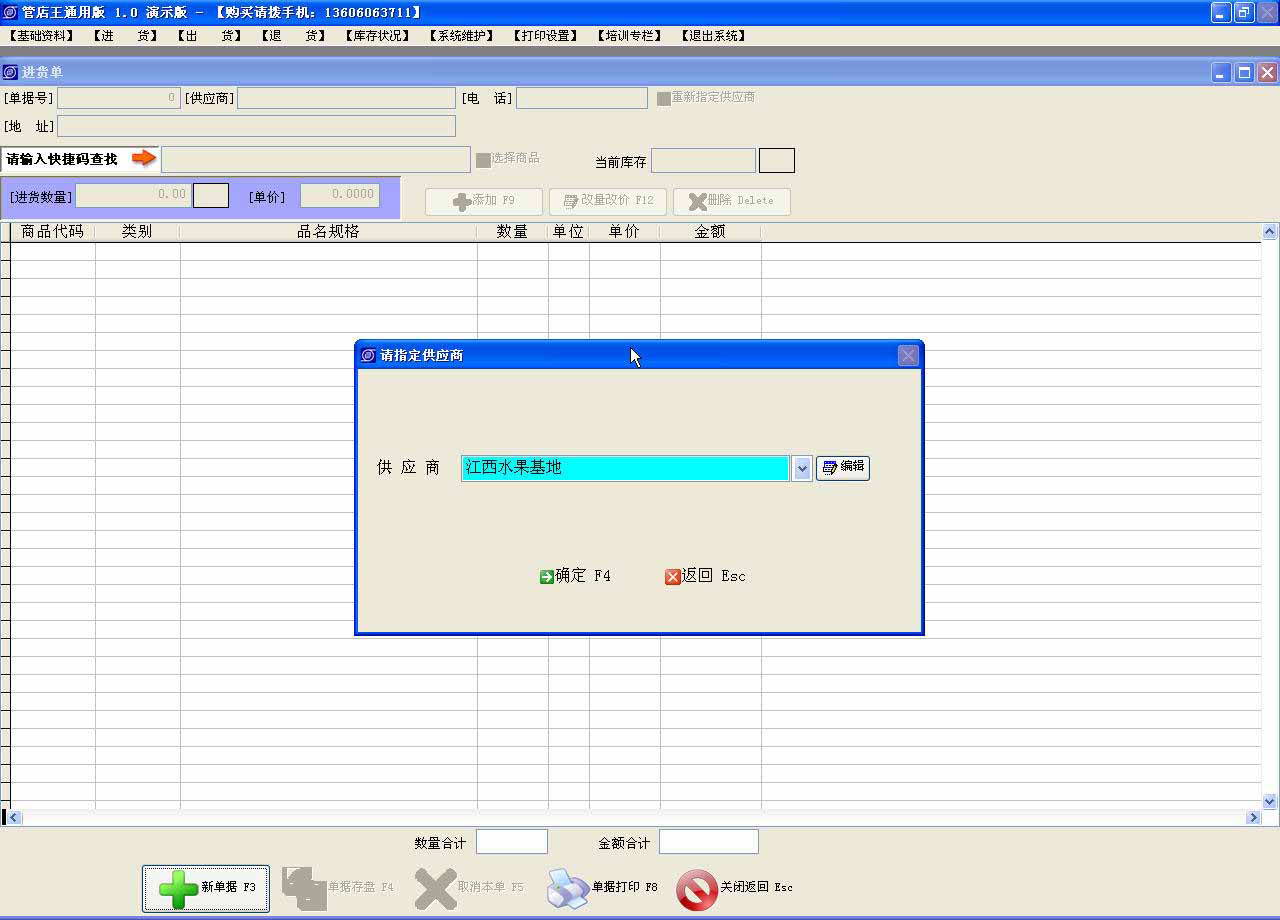This screenshot has width=1280, height=920.
Task: Click the 新单据 F3 button
Action: click(x=206, y=888)
